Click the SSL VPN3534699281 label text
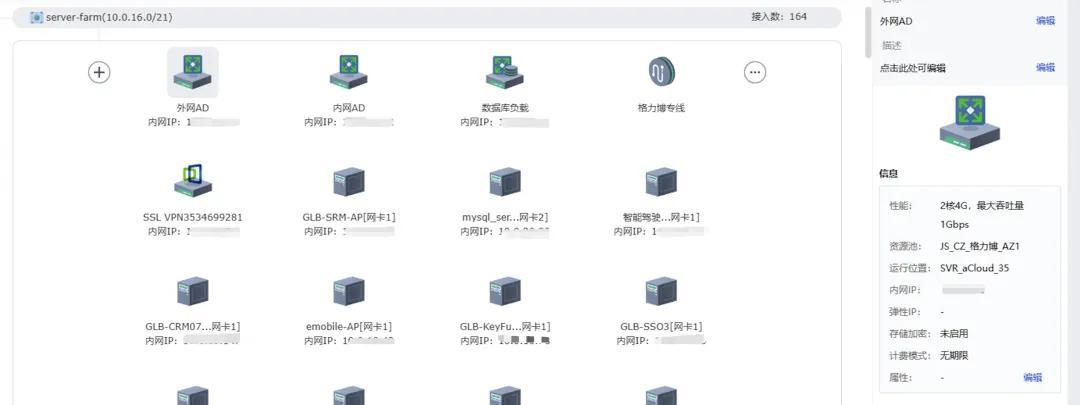The height and width of the screenshot is (405, 1080). pyautogui.click(x=193, y=218)
